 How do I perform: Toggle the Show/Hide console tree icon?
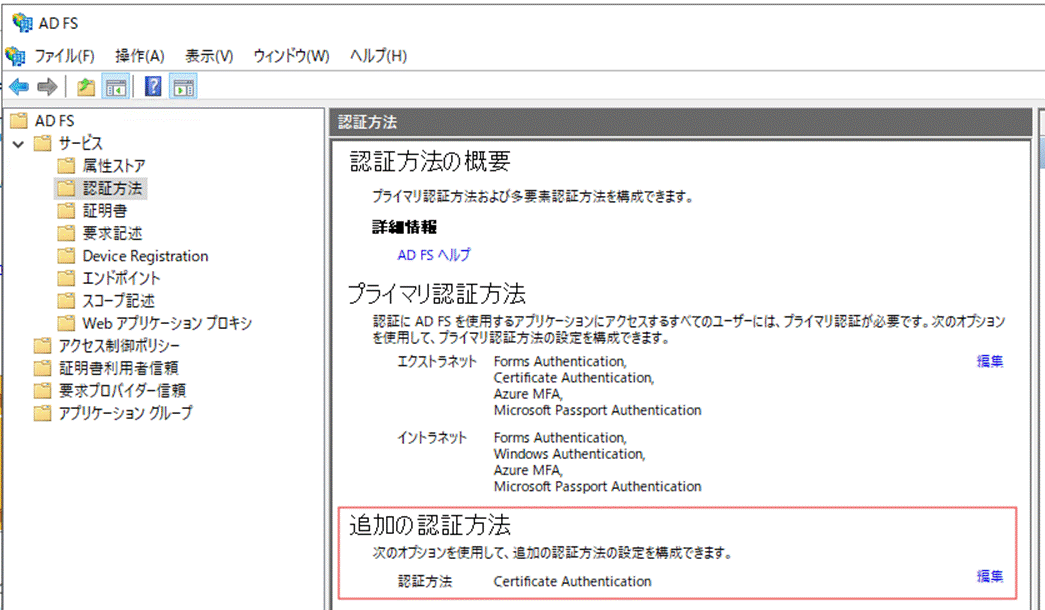pyautogui.click(x=116, y=87)
